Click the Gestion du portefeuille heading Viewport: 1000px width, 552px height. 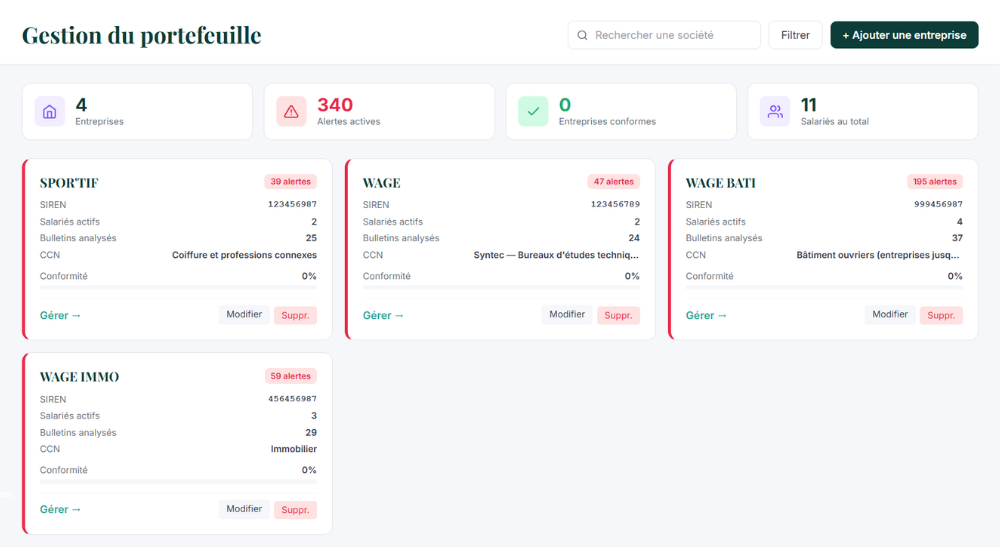click(x=142, y=36)
